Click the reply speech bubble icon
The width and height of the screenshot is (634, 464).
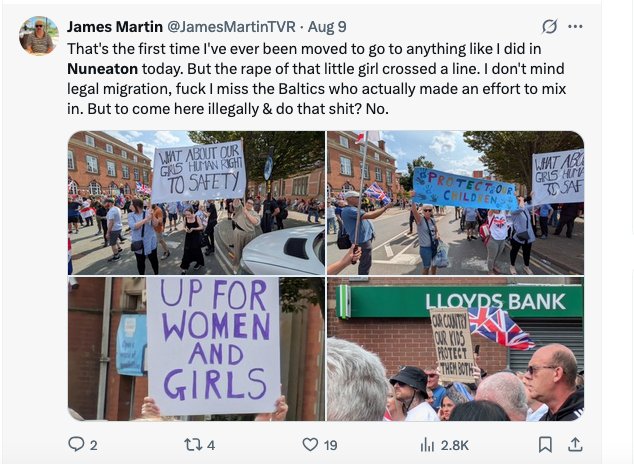tap(76, 444)
